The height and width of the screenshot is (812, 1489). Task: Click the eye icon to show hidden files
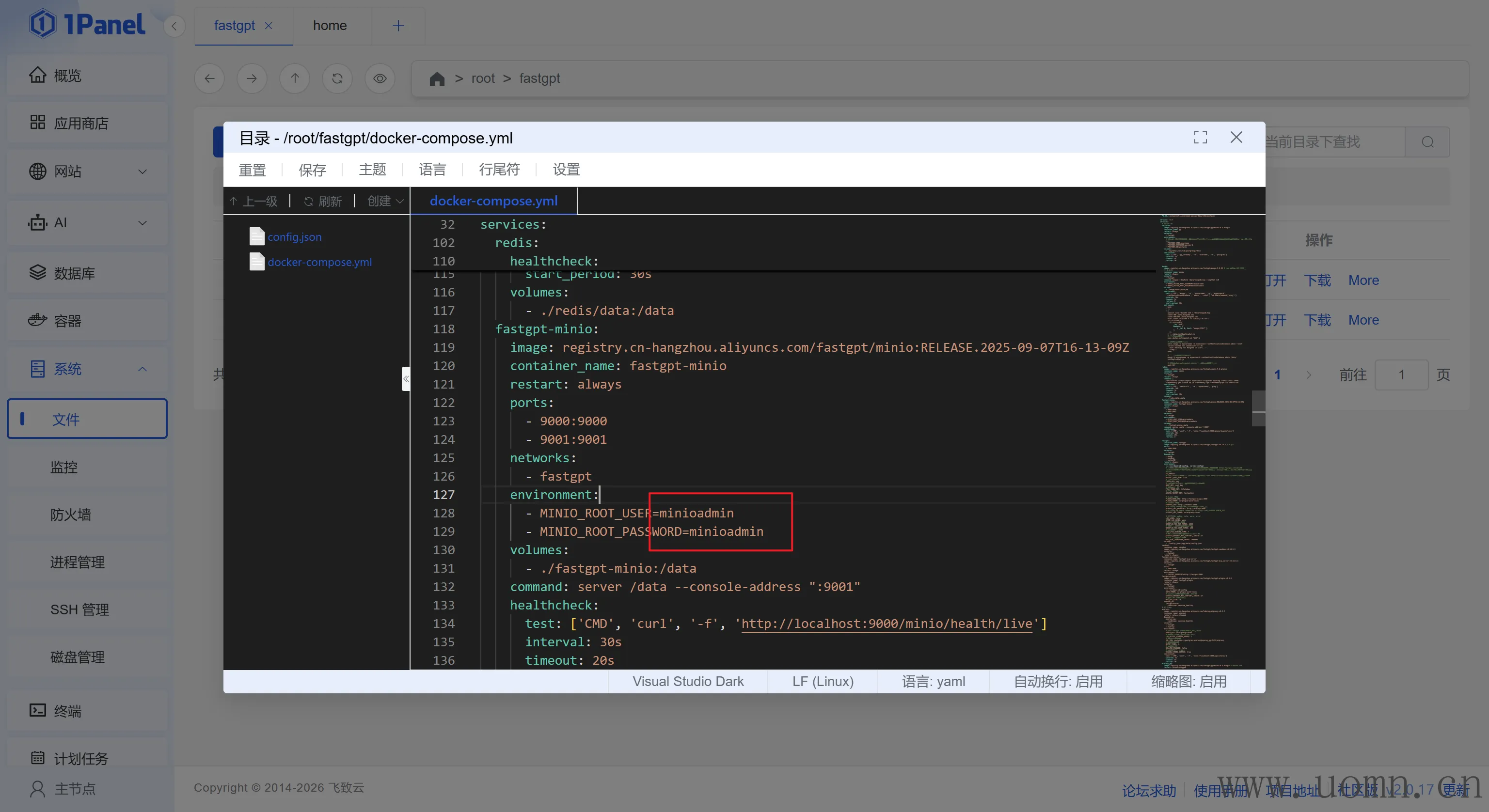pos(380,78)
